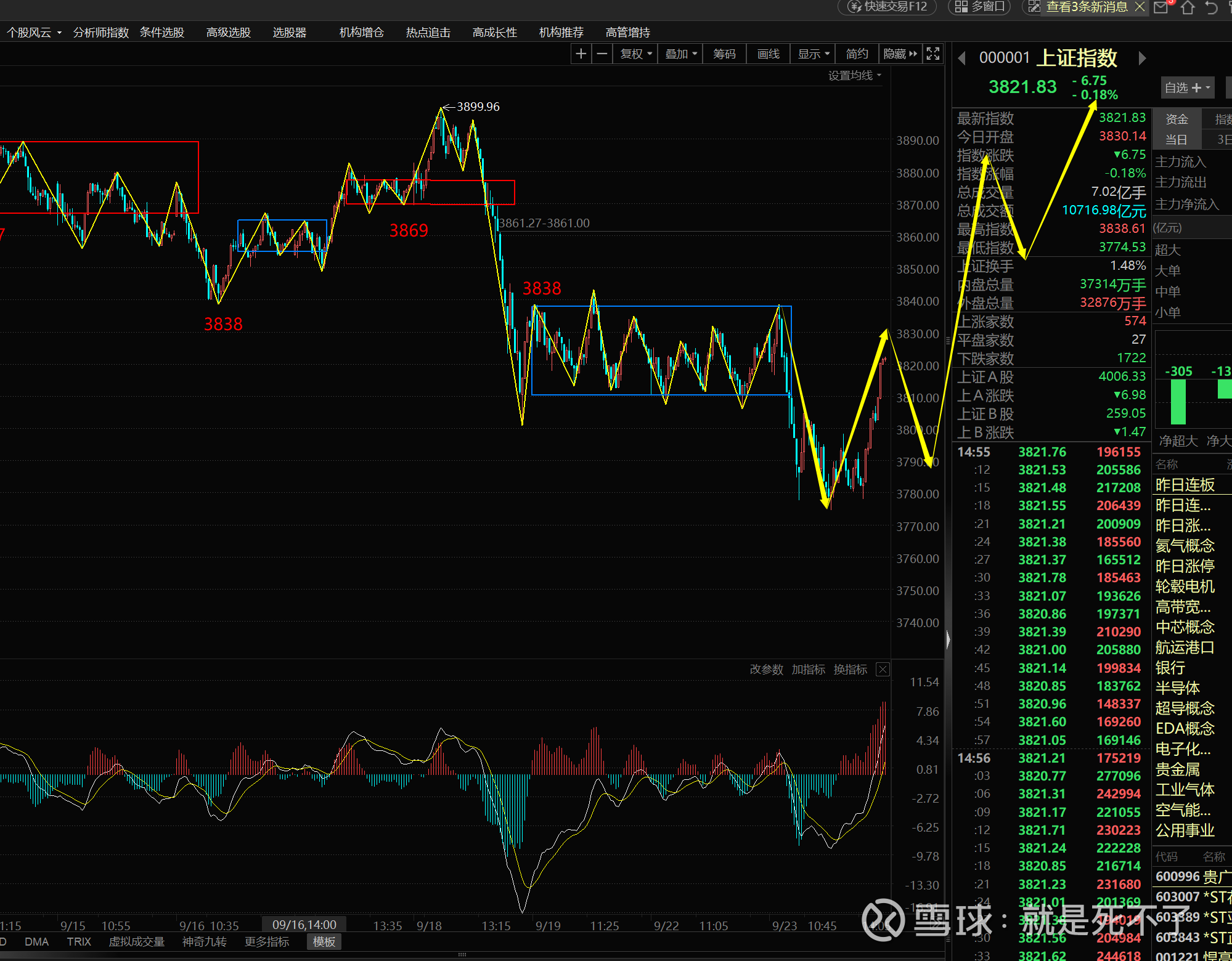Enter fullscreen chart mode icon
1232x961 pixels.
pyautogui.click(x=933, y=54)
